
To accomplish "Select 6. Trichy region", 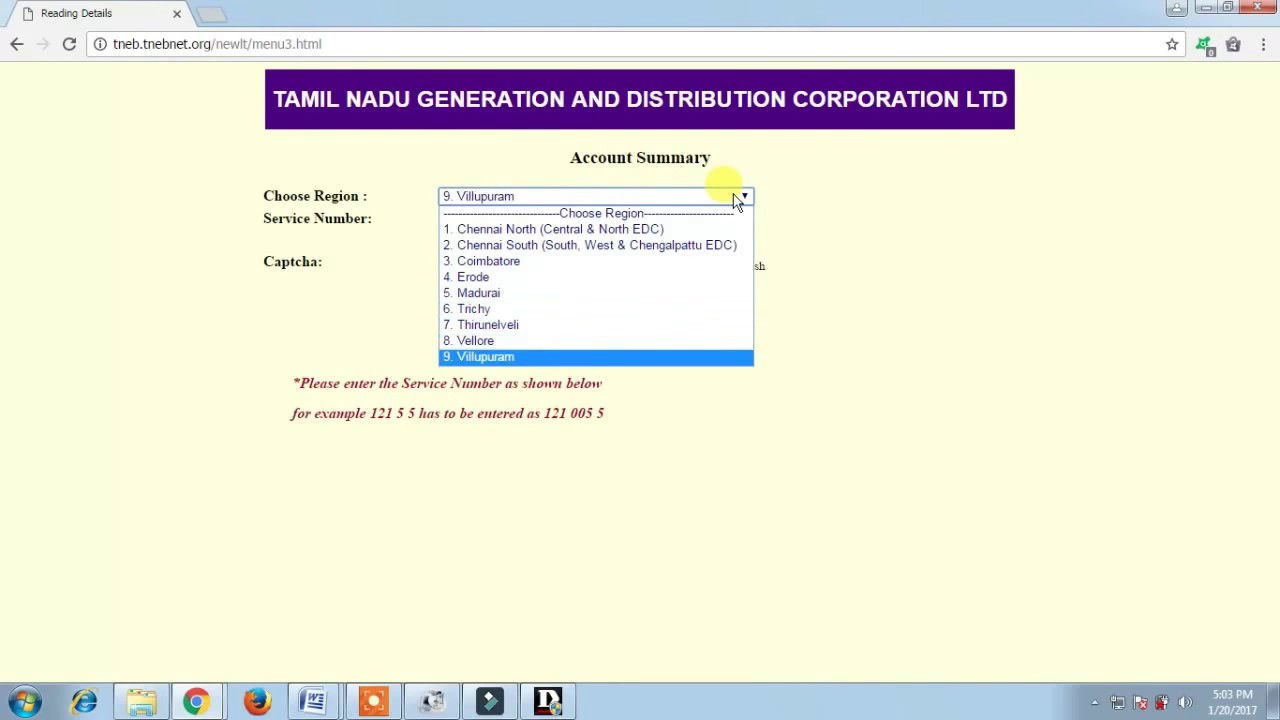I will (x=596, y=309).
